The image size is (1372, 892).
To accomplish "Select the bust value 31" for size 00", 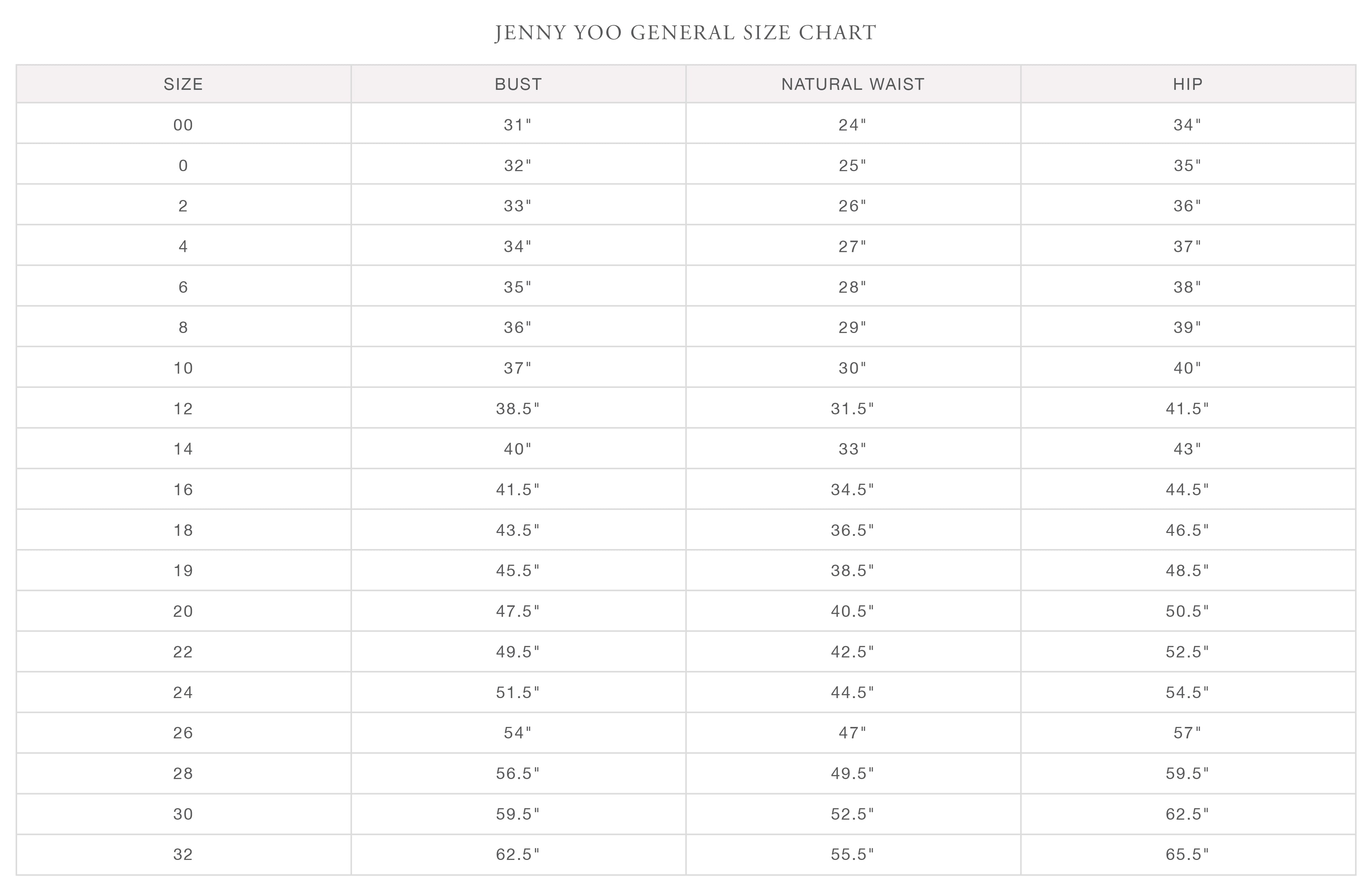I will 518,125.
